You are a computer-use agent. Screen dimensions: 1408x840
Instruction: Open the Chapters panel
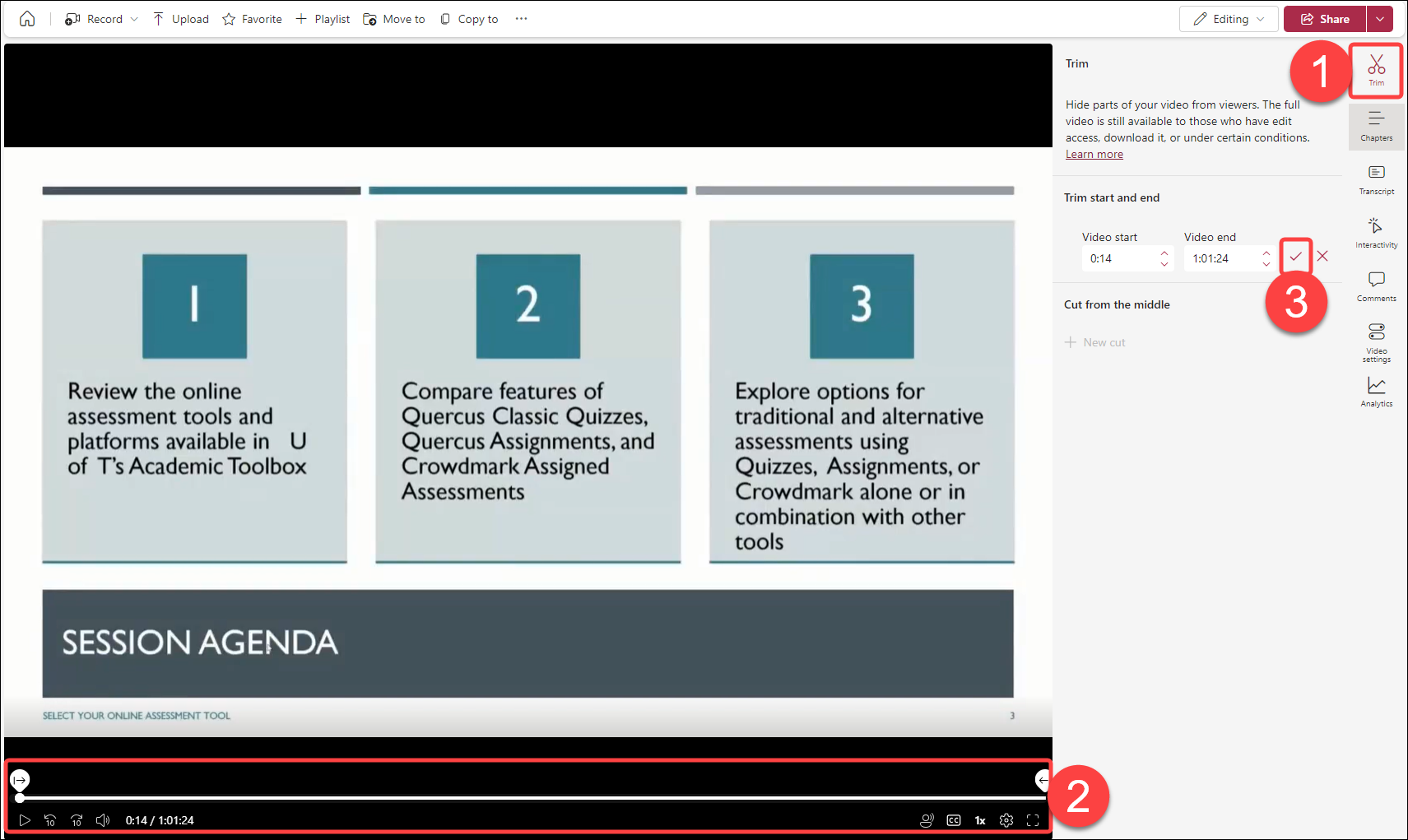pos(1377,127)
